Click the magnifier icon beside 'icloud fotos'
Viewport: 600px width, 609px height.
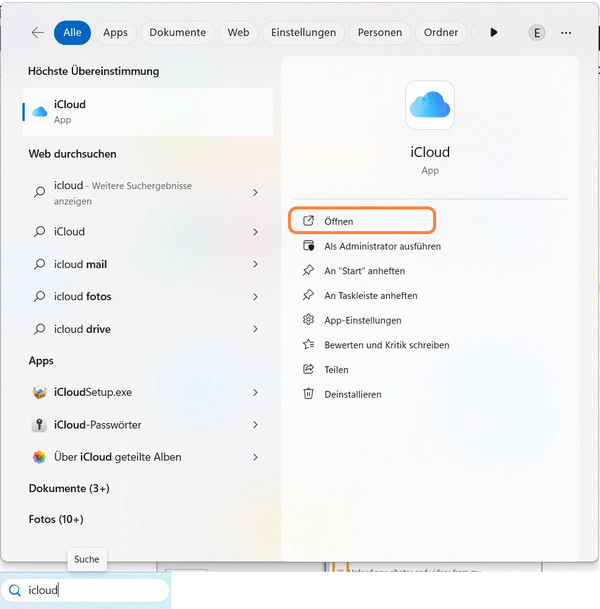coord(39,297)
